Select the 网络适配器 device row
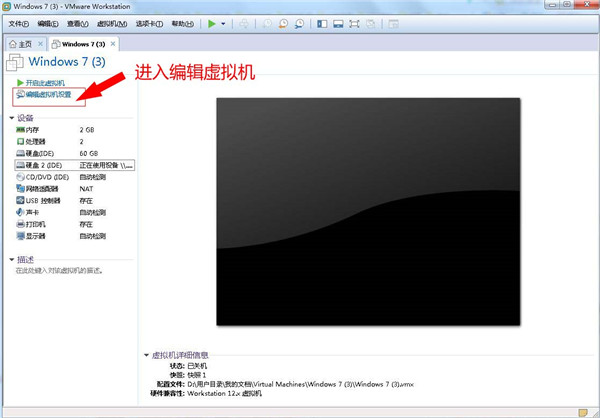This screenshot has width=600, height=418. point(74,189)
